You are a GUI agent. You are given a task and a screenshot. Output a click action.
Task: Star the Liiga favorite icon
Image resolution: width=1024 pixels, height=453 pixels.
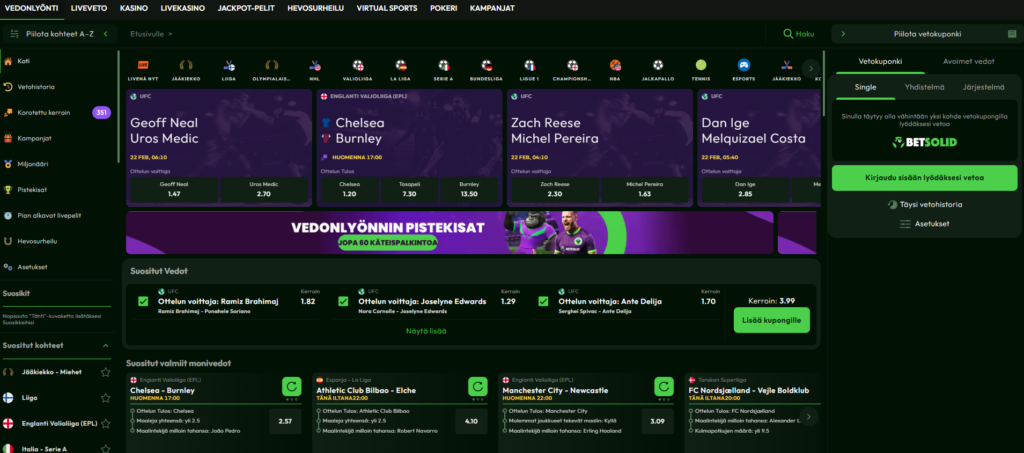click(105, 398)
